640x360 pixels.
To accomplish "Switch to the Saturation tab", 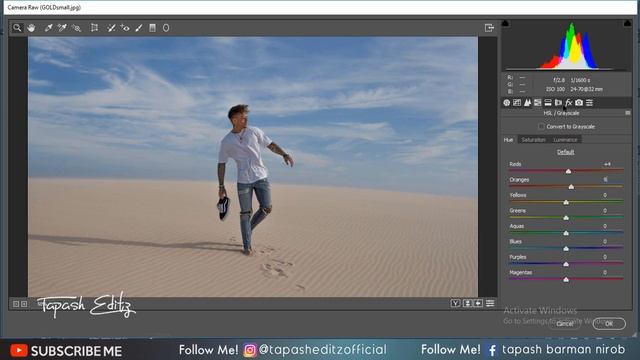I will tap(533, 140).
